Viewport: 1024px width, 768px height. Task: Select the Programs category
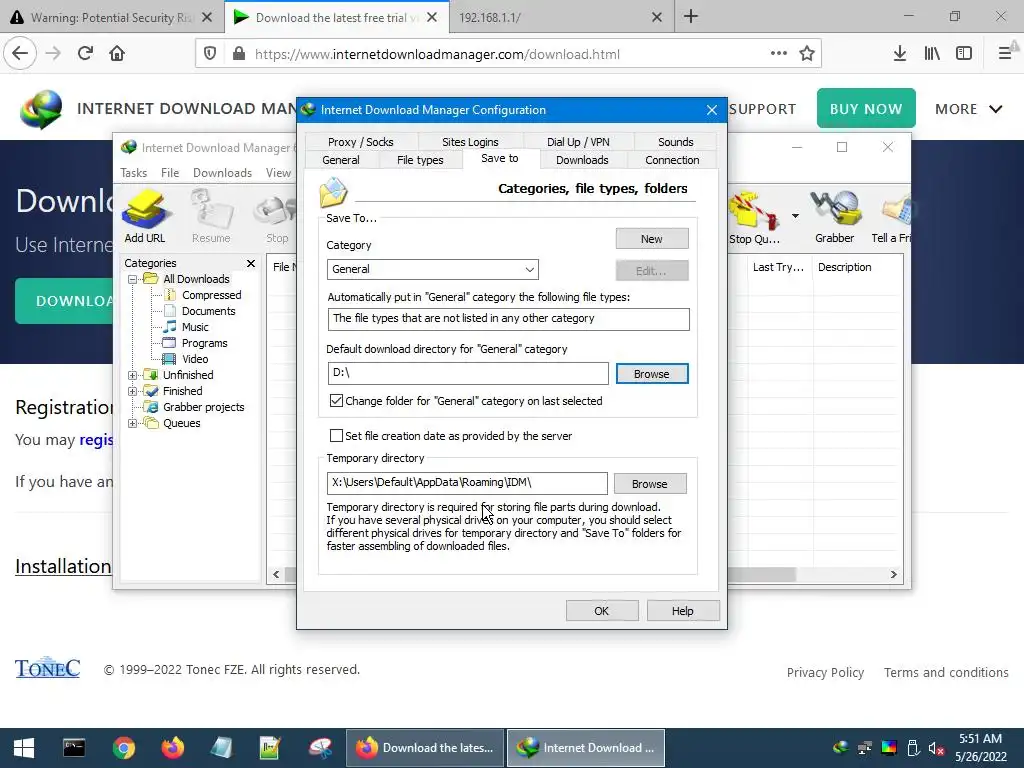pyautogui.click(x=204, y=343)
